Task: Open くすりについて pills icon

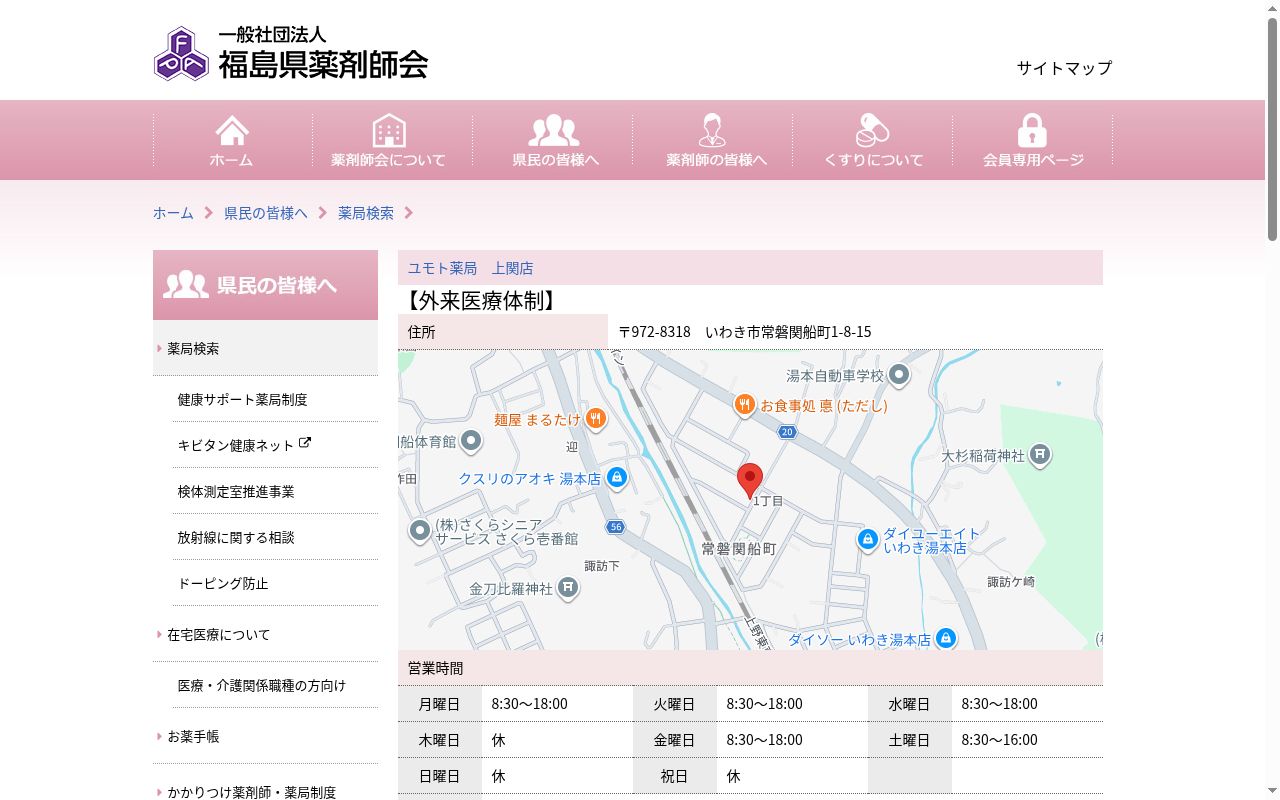Action: [872, 131]
